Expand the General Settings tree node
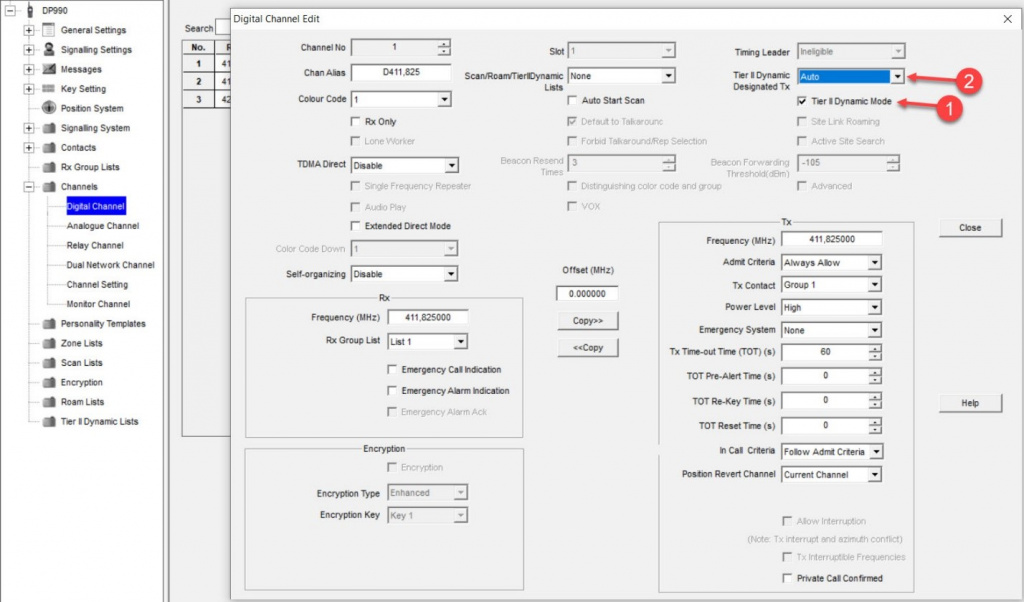Image resolution: width=1024 pixels, height=602 pixels. (29, 30)
